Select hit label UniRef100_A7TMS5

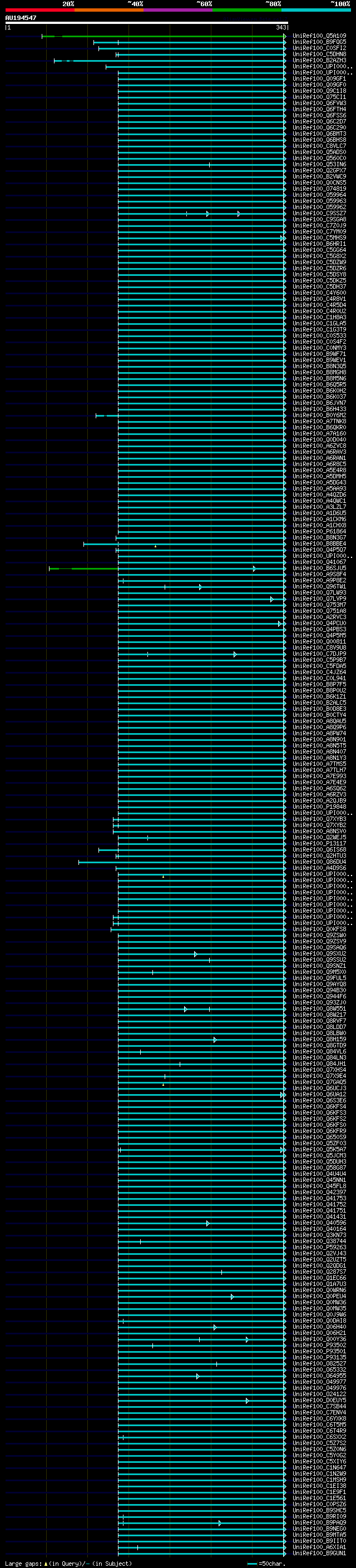(x=319, y=764)
